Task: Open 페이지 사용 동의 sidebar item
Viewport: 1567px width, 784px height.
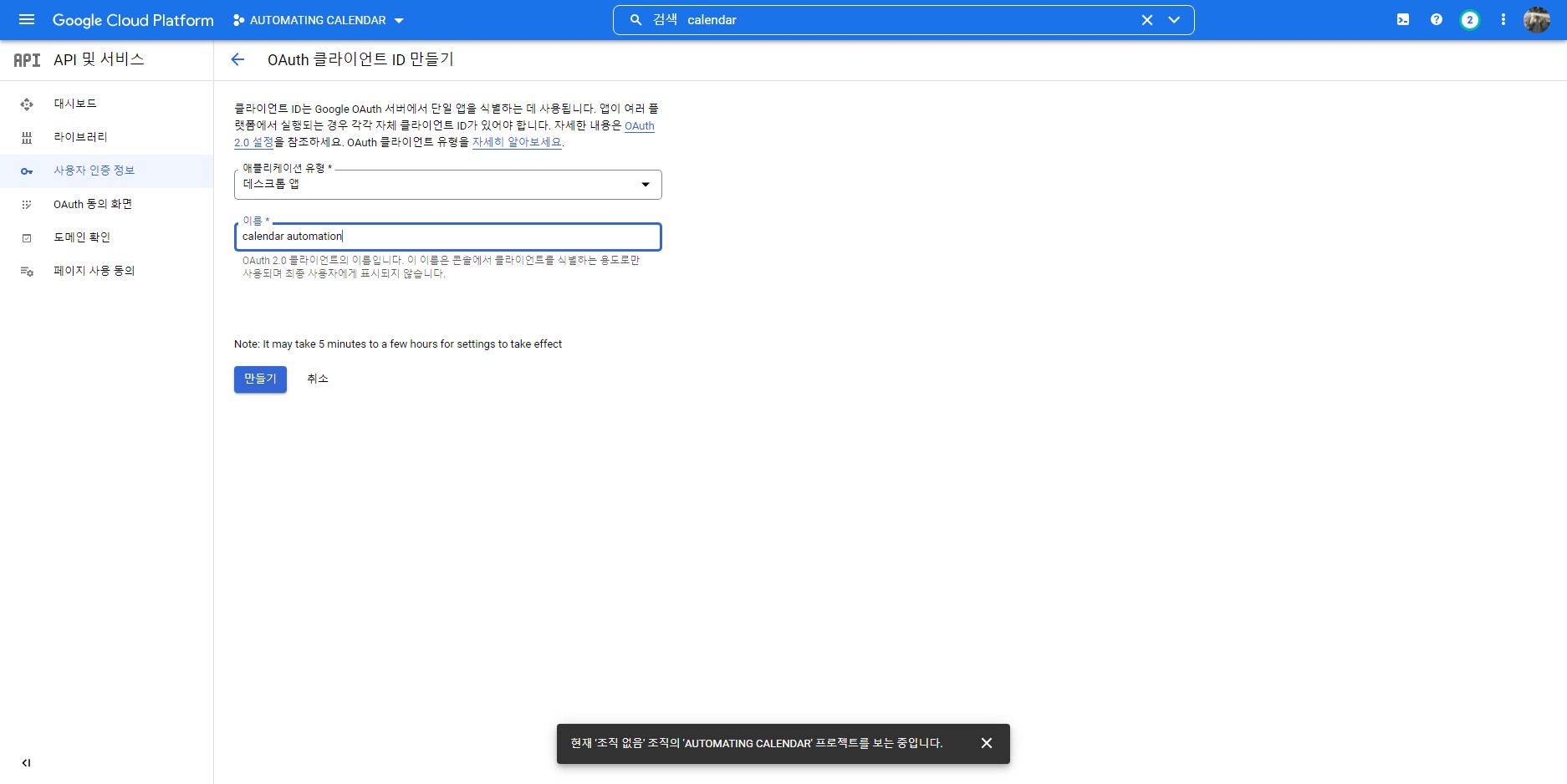Action: coord(107,271)
